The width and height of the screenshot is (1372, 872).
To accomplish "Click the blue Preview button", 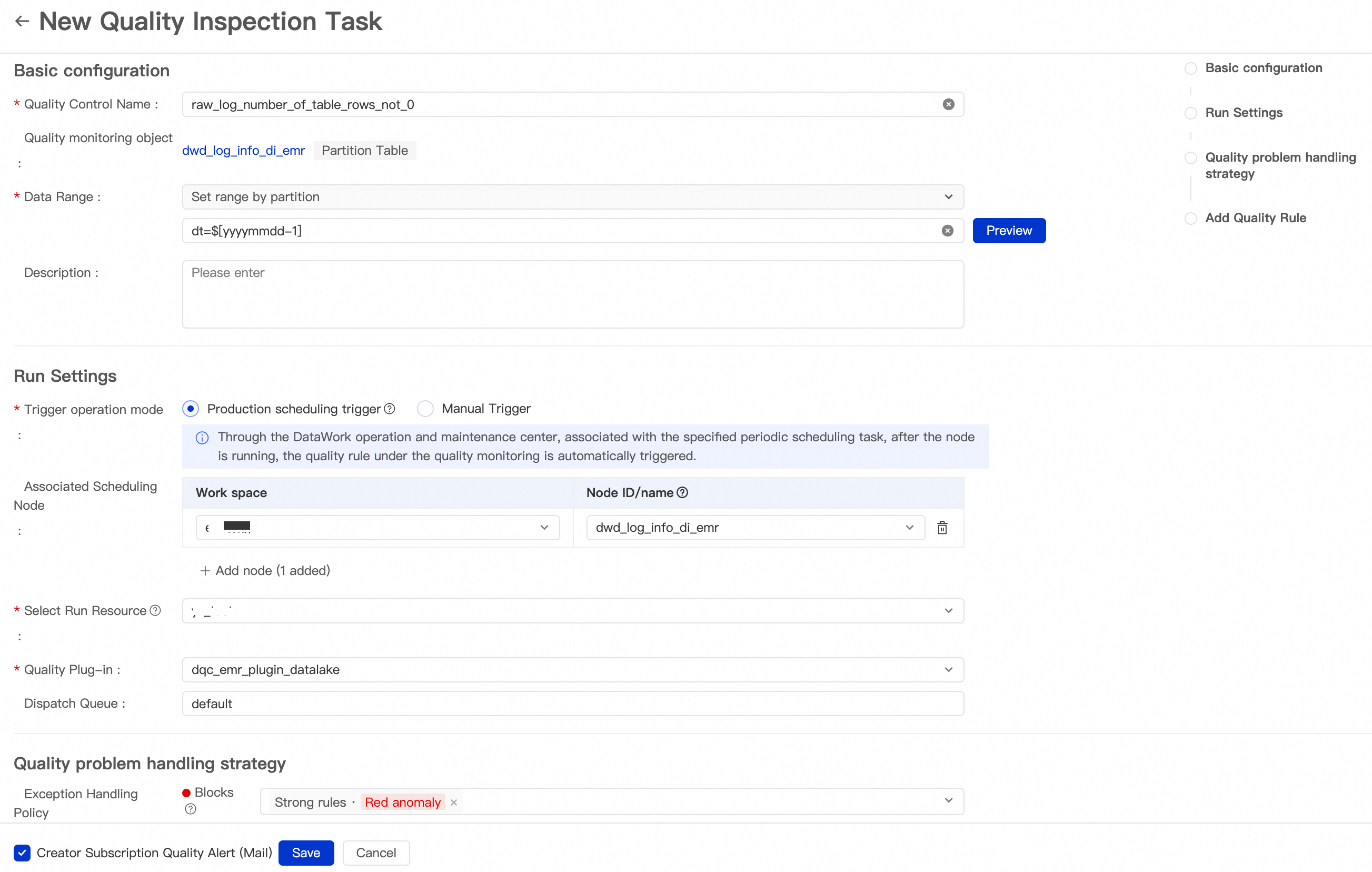I will pyautogui.click(x=1009, y=231).
